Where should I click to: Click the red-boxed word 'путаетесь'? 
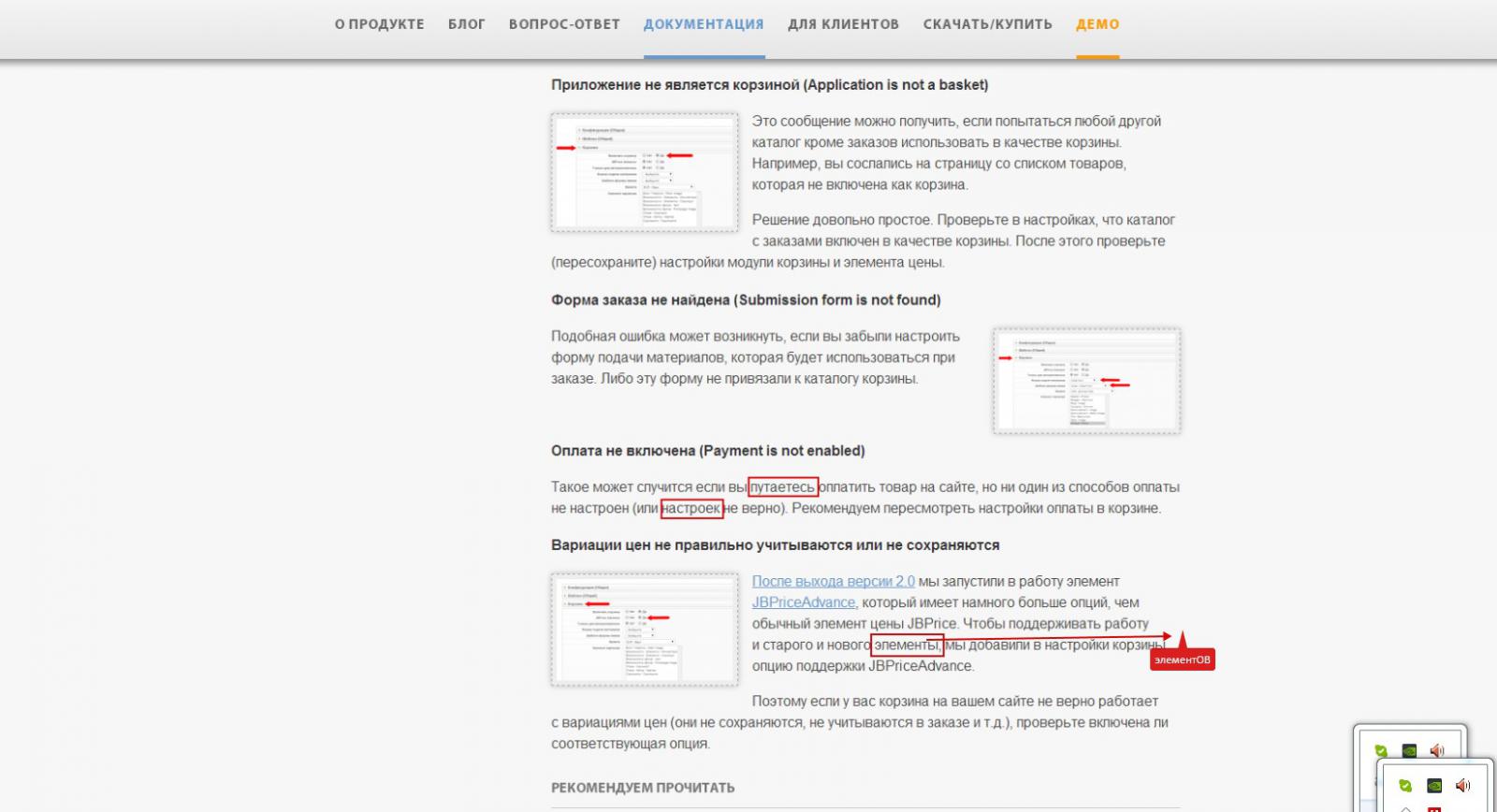point(783,487)
